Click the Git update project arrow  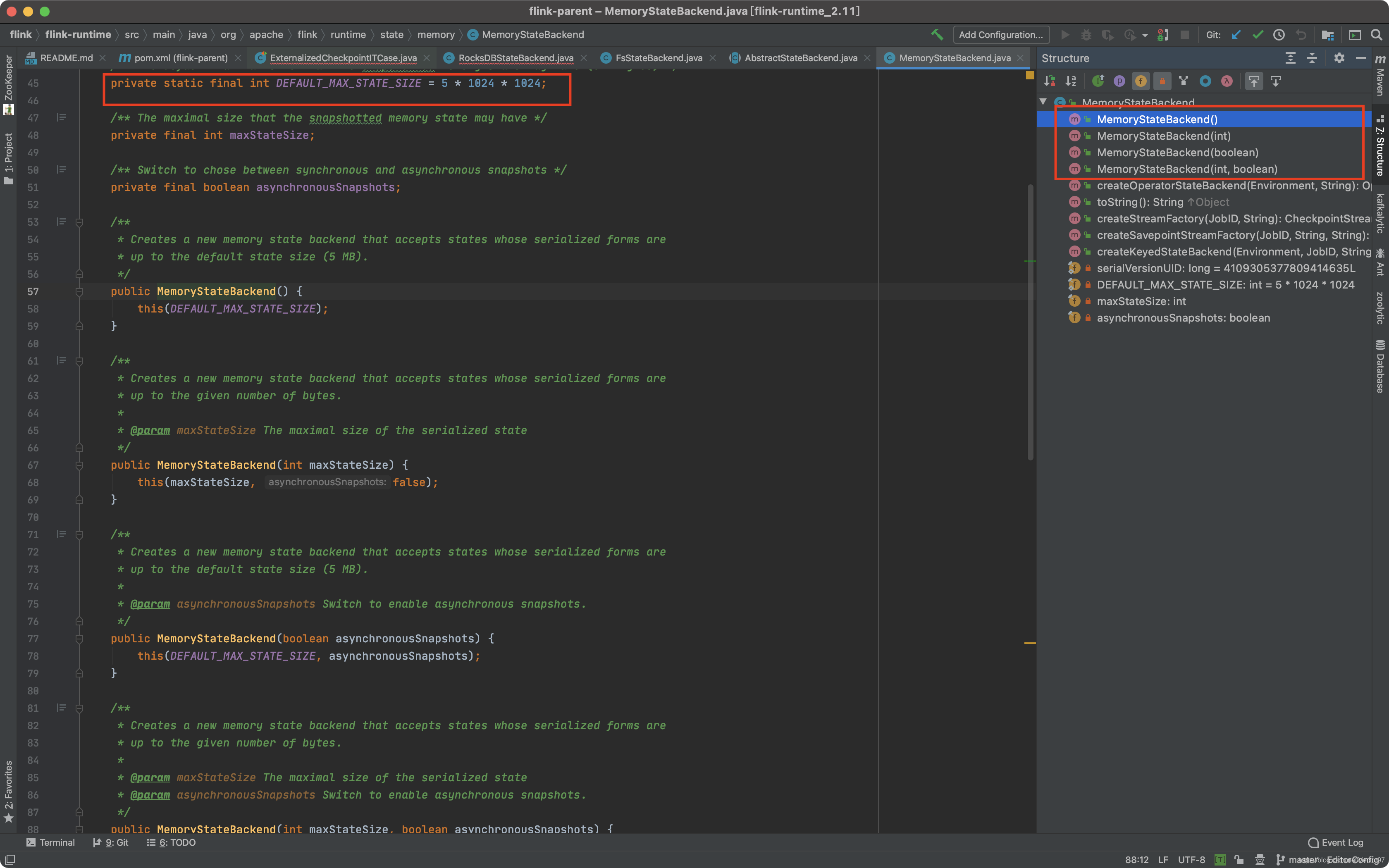[1236, 35]
